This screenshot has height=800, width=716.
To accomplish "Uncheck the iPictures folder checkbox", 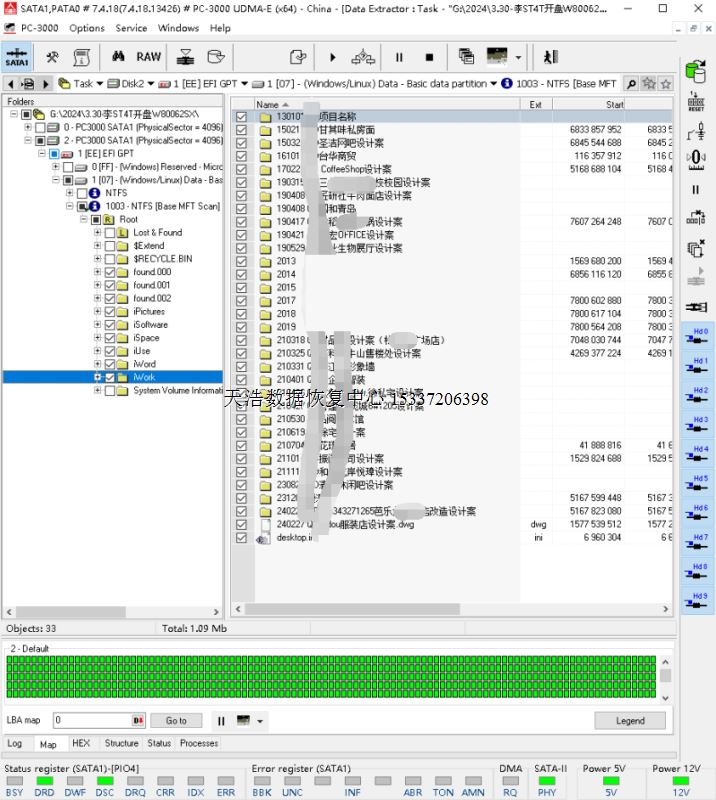I will [x=110, y=311].
